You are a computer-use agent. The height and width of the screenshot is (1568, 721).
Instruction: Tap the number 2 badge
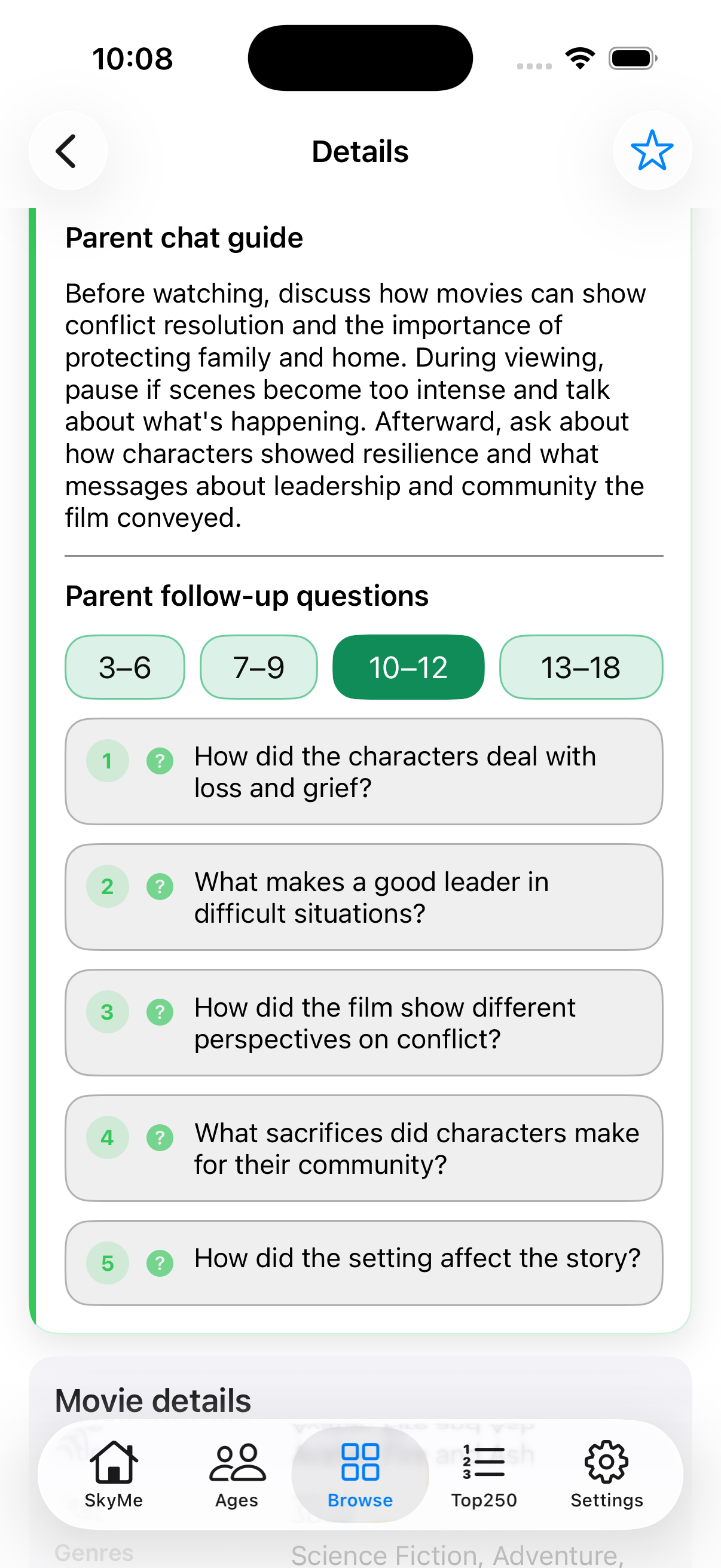tap(108, 886)
